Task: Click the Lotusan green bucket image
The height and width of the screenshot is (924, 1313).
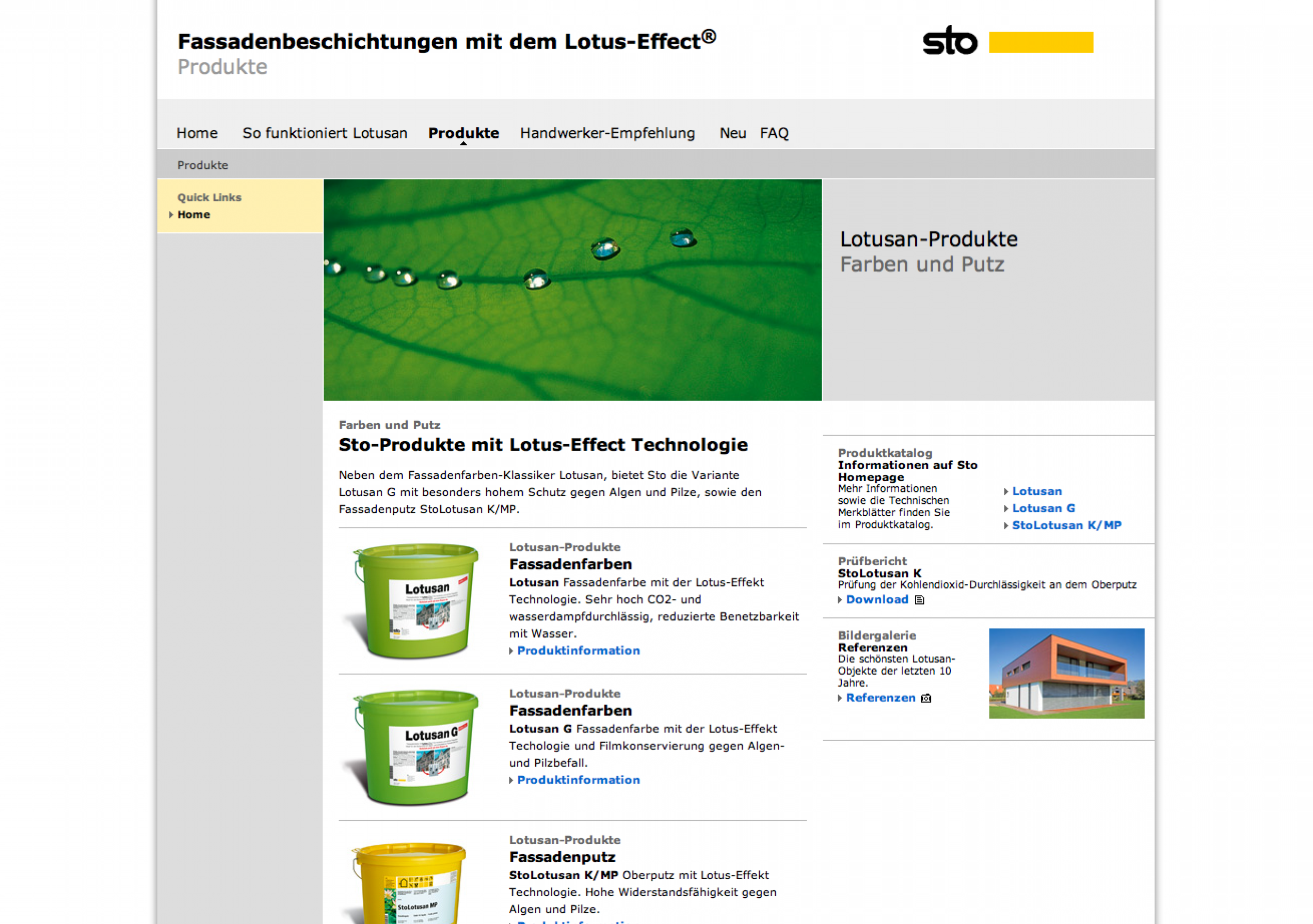Action: (x=416, y=600)
